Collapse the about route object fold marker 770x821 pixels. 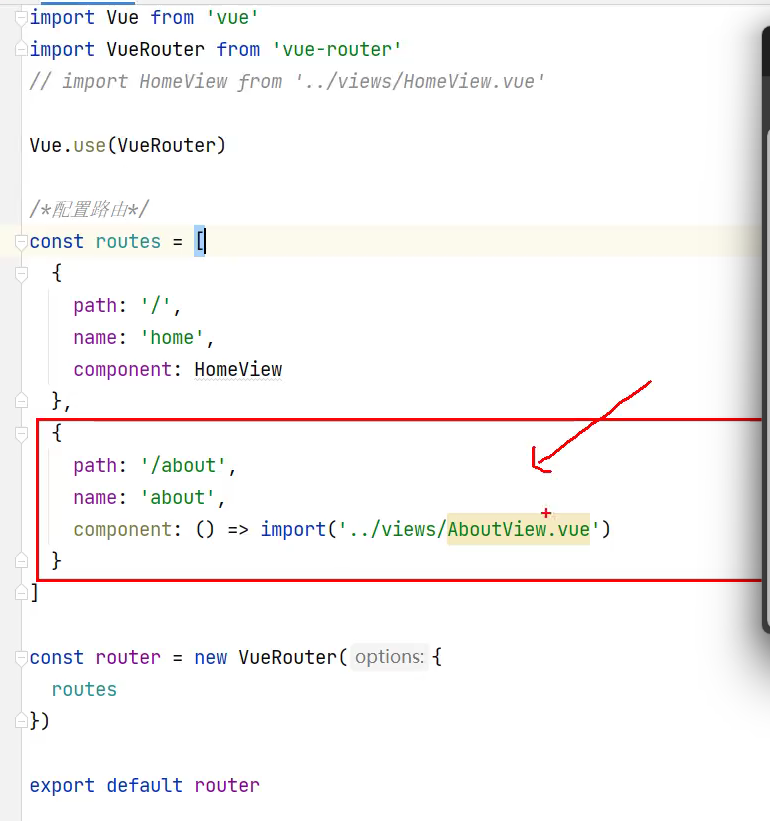point(21,434)
